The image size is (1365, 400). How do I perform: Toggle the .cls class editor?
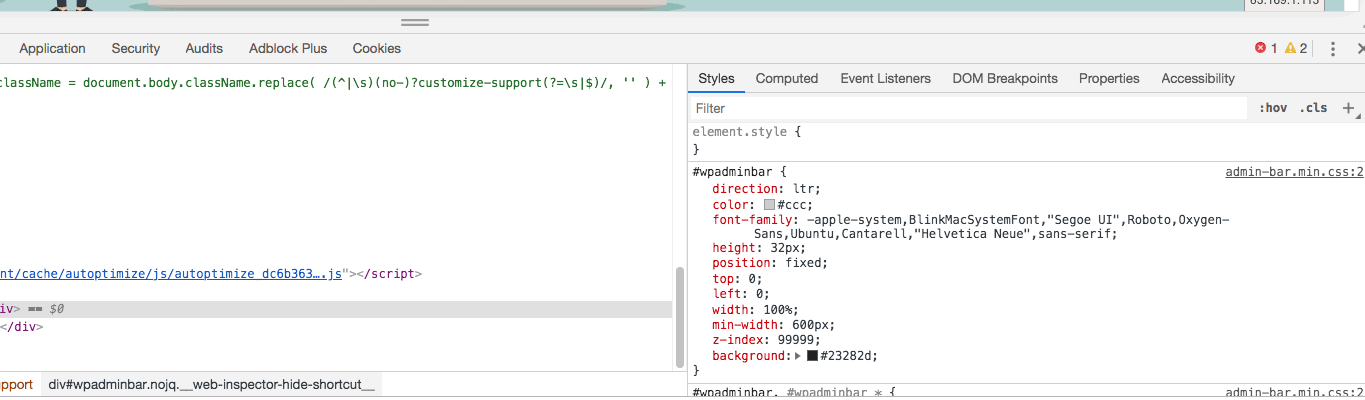(x=1314, y=108)
